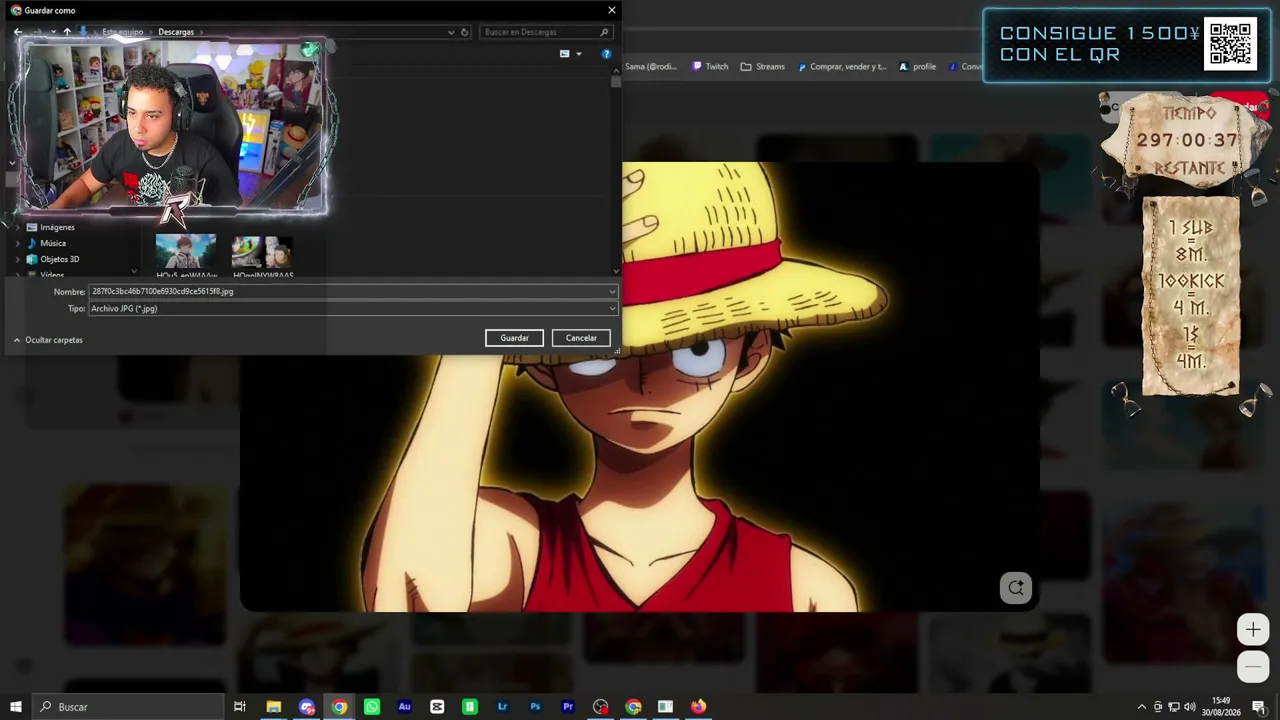Open the profile bookmark

click(x=917, y=67)
